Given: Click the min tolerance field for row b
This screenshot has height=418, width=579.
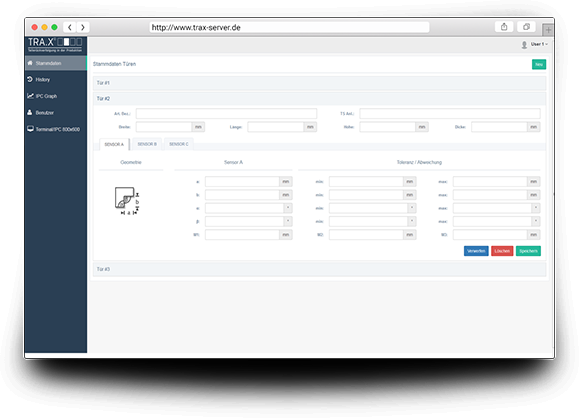Looking at the screenshot, I should coord(366,195).
